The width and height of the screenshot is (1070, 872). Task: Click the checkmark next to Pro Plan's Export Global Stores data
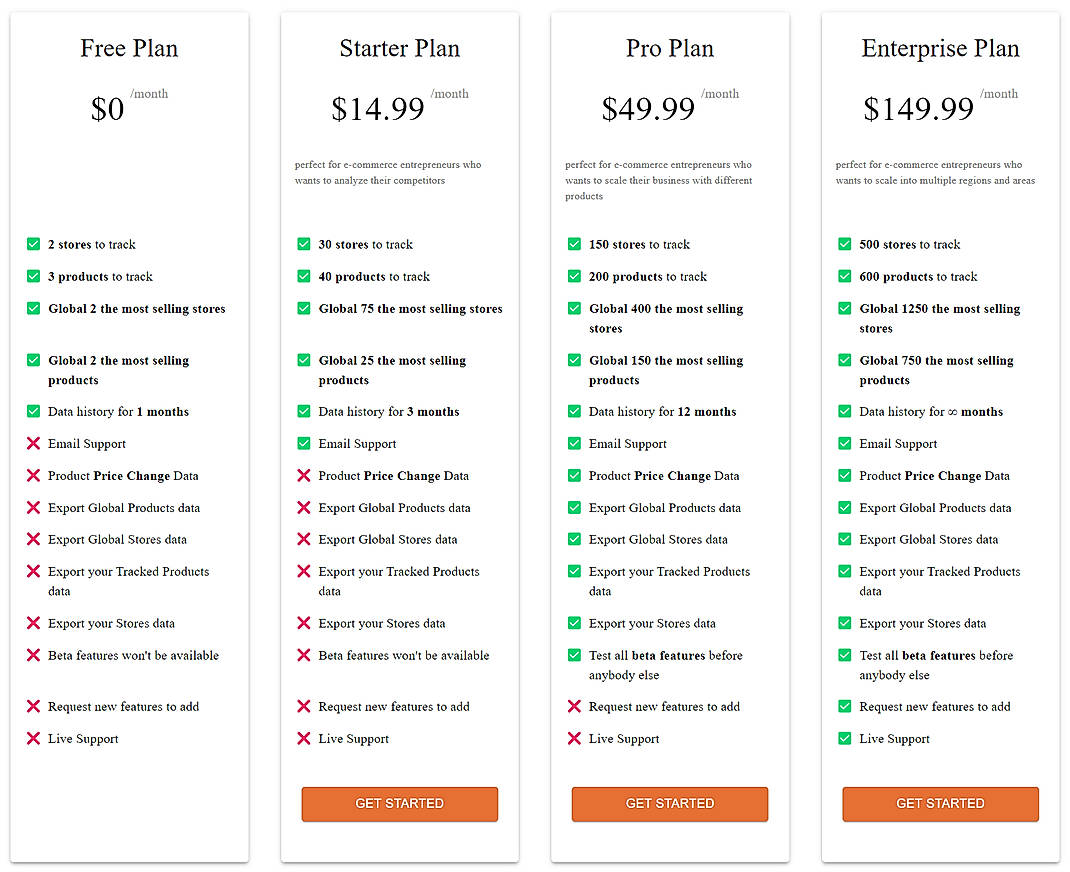574,539
